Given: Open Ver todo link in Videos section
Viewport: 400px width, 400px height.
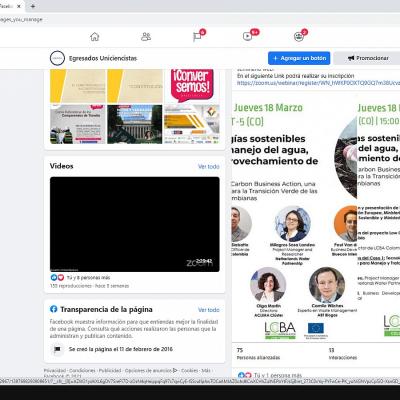Looking at the screenshot, I should [x=209, y=167].
